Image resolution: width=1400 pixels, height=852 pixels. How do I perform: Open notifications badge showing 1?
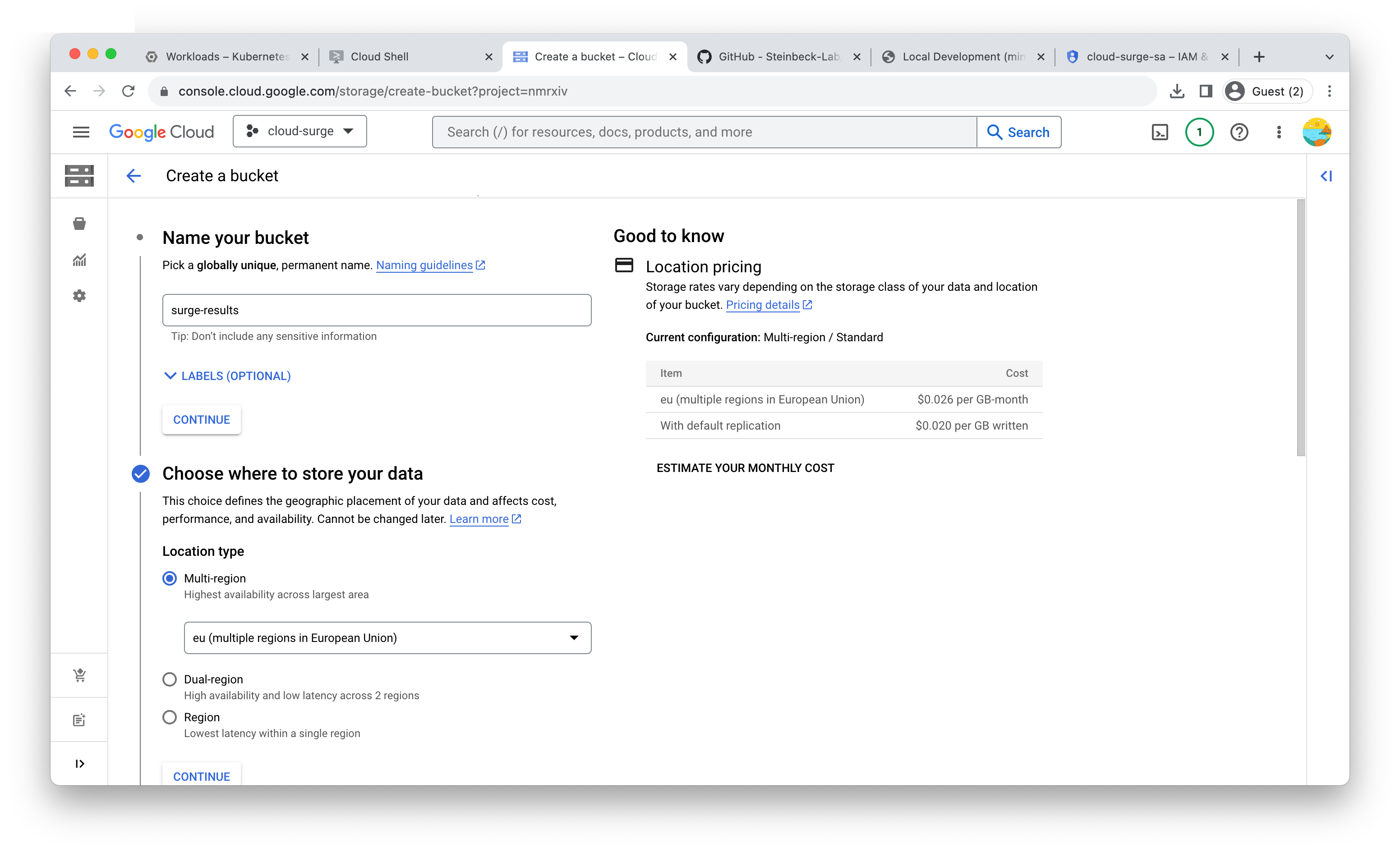point(1199,133)
